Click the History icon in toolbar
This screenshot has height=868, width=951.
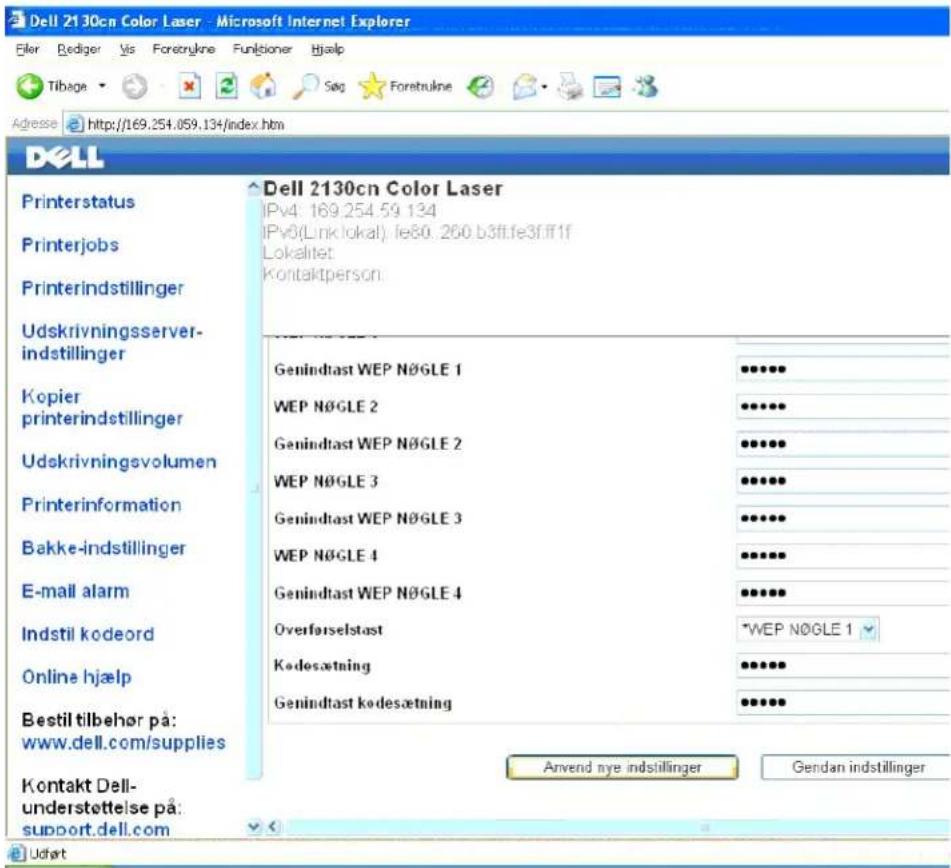[480, 87]
